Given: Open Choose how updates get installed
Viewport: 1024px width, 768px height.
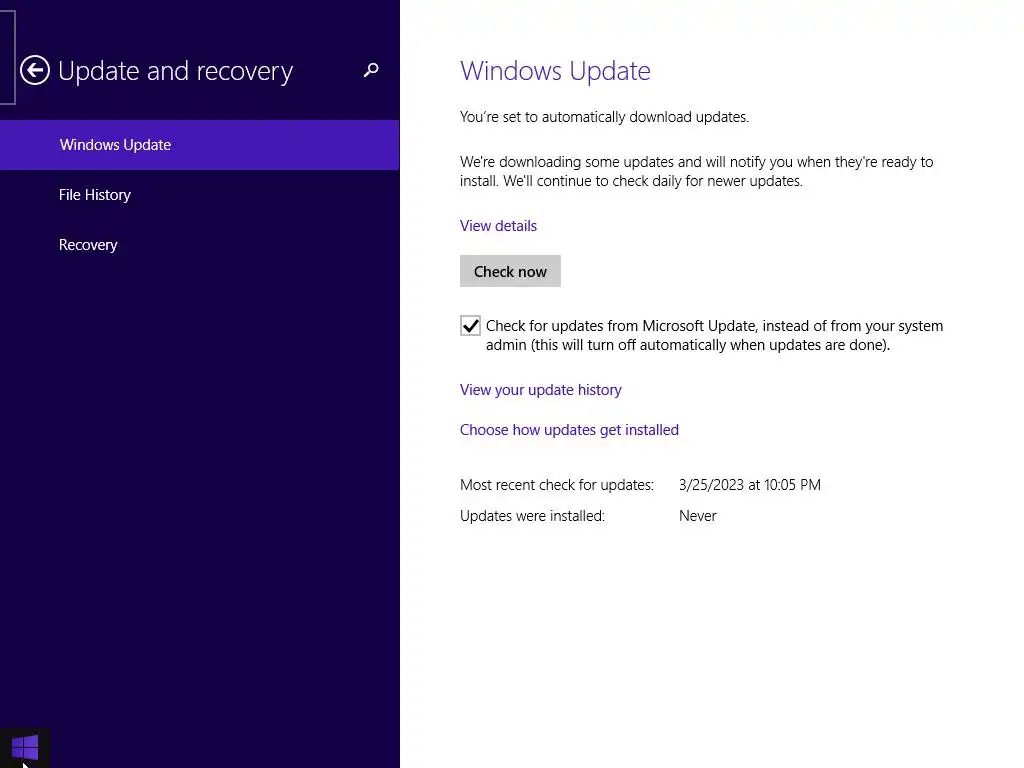Looking at the screenshot, I should pyautogui.click(x=569, y=430).
